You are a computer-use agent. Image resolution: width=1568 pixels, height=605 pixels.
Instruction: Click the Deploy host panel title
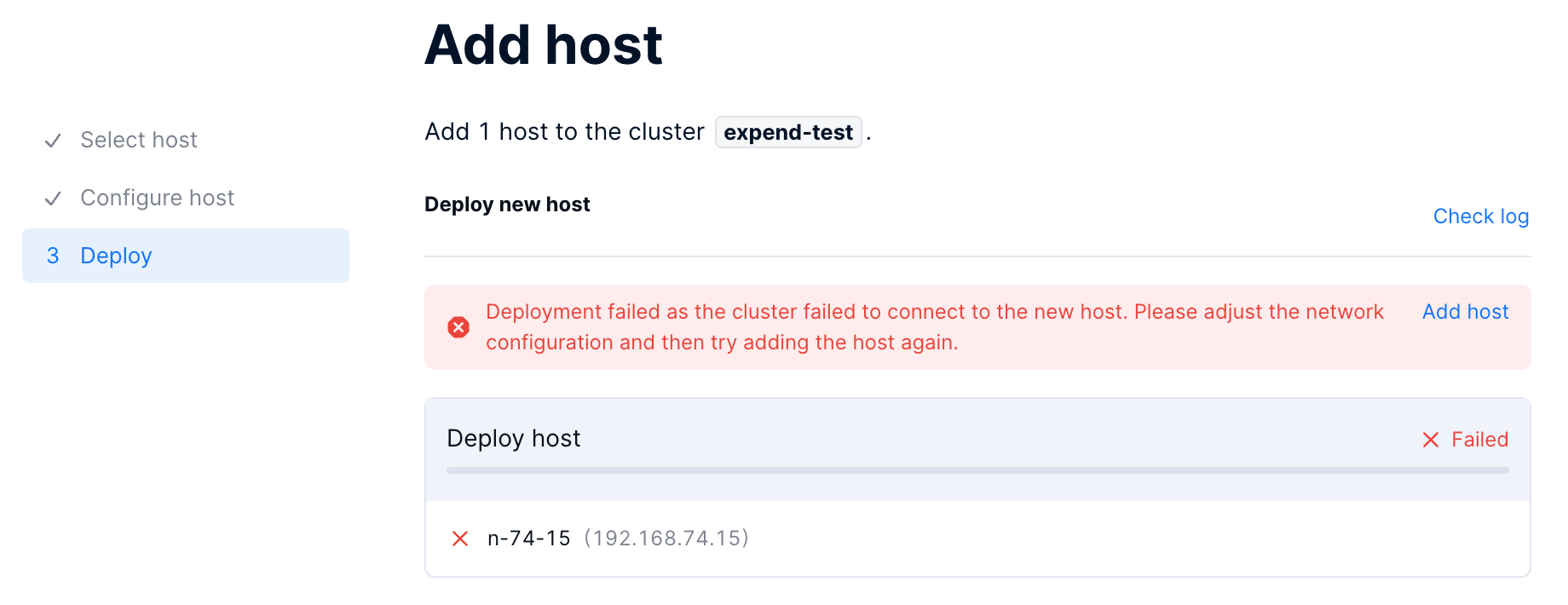(513, 438)
